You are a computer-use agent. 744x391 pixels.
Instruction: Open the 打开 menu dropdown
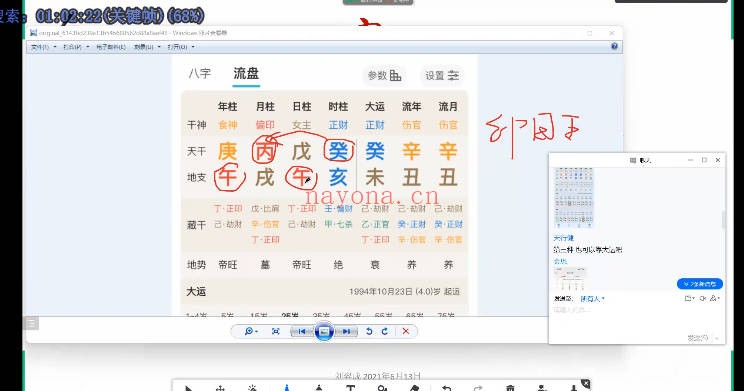(181, 47)
